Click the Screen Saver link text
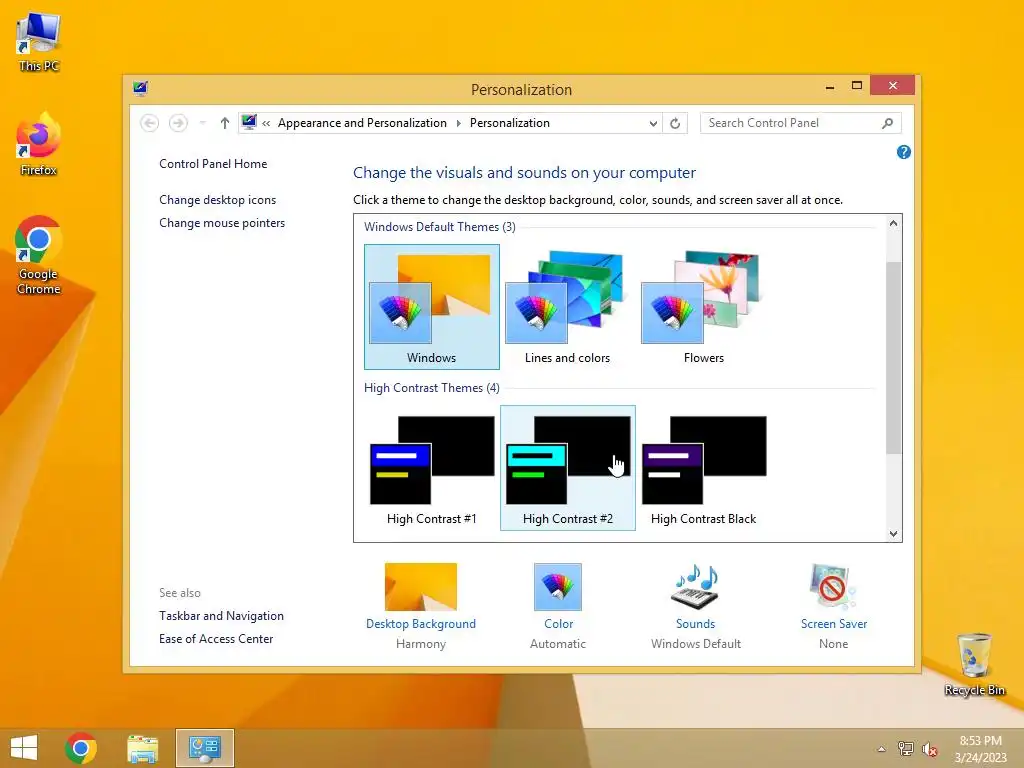This screenshot has width=1024, height=768. click(833, 624)
